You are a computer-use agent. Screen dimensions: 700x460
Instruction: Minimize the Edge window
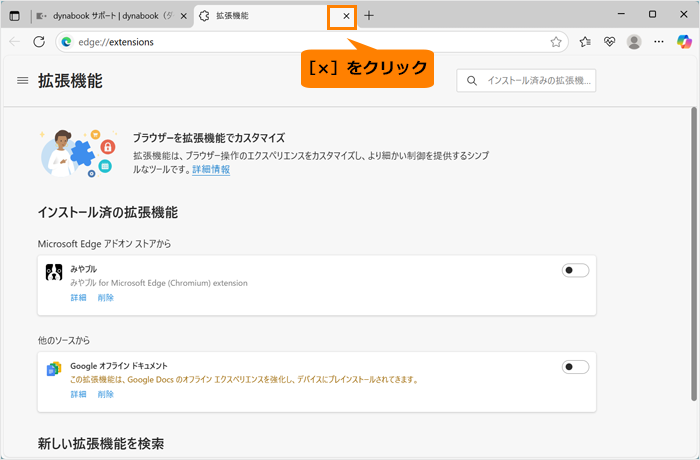tap(621, 14)
